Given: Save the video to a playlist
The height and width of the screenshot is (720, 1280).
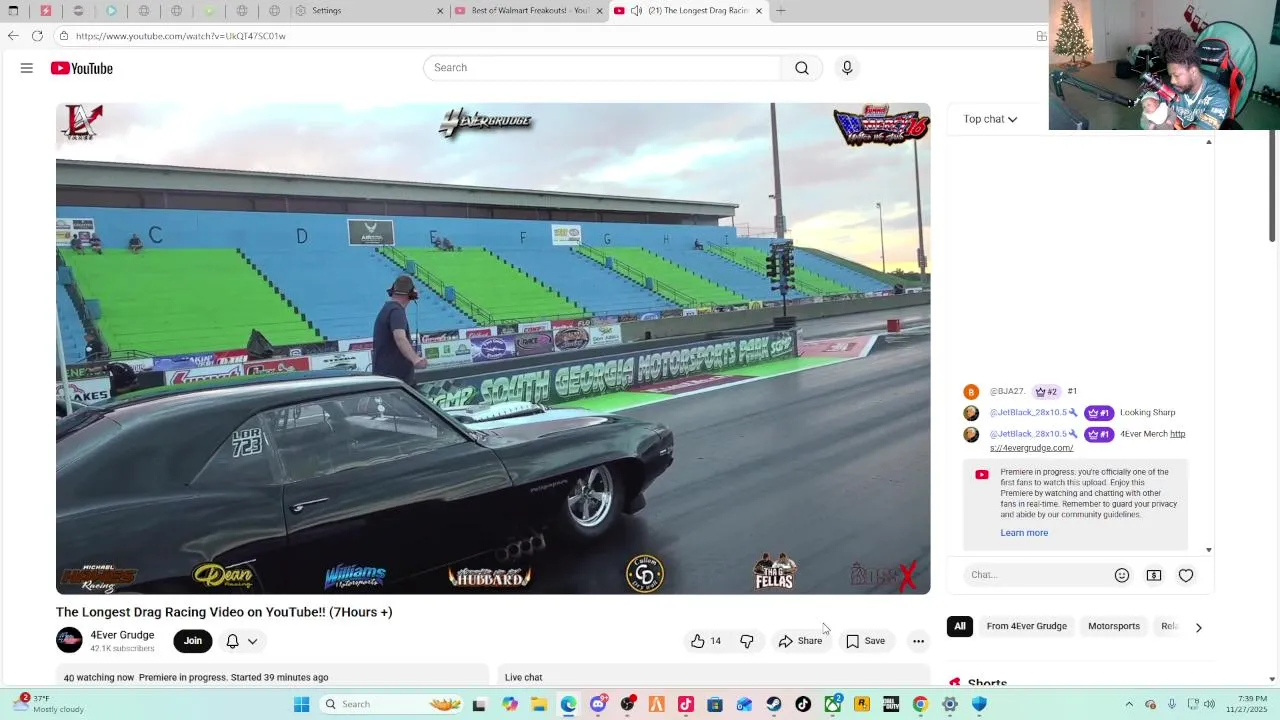Looking at the screenshot, I should pos(865,641).
